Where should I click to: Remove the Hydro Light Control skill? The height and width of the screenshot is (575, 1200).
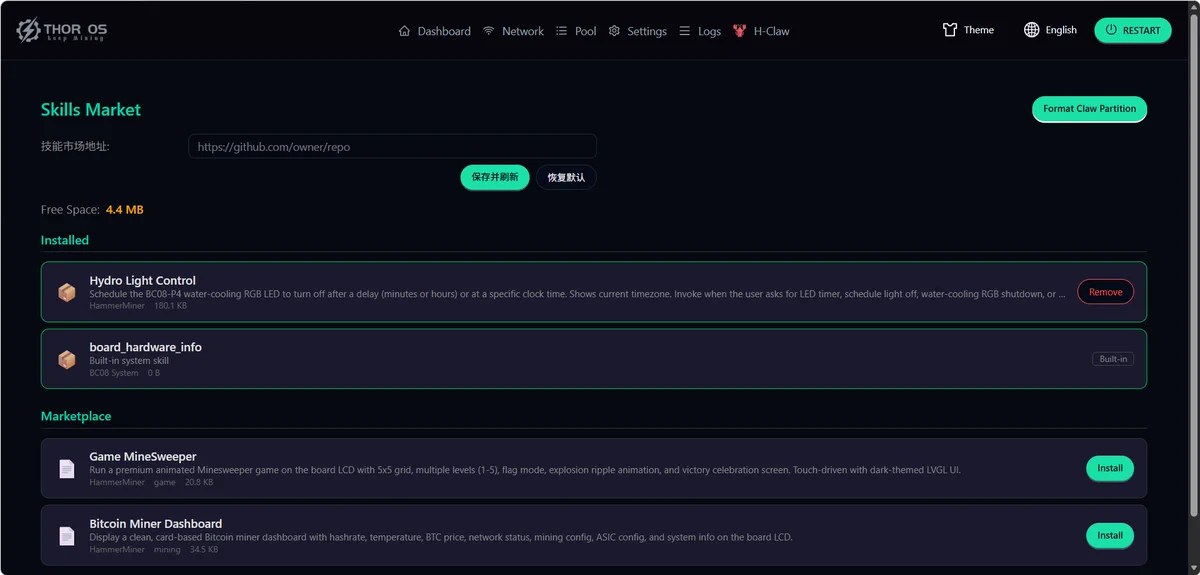[1105, 292]
